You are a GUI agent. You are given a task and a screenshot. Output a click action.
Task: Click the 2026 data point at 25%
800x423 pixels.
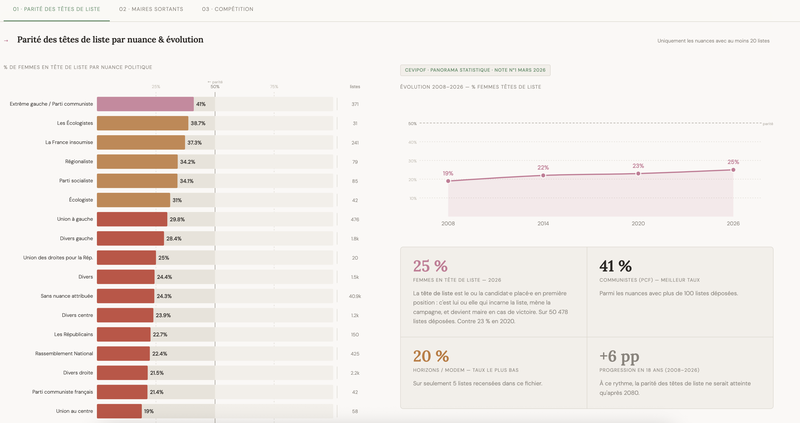coord(733,169)
